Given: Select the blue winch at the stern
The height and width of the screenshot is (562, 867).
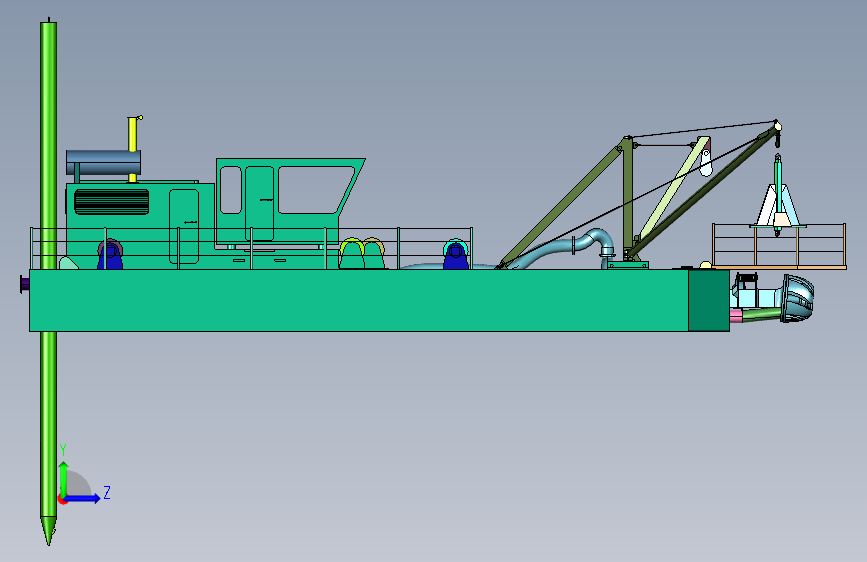Looking at the screenshot, I should [x=110, y=254].
